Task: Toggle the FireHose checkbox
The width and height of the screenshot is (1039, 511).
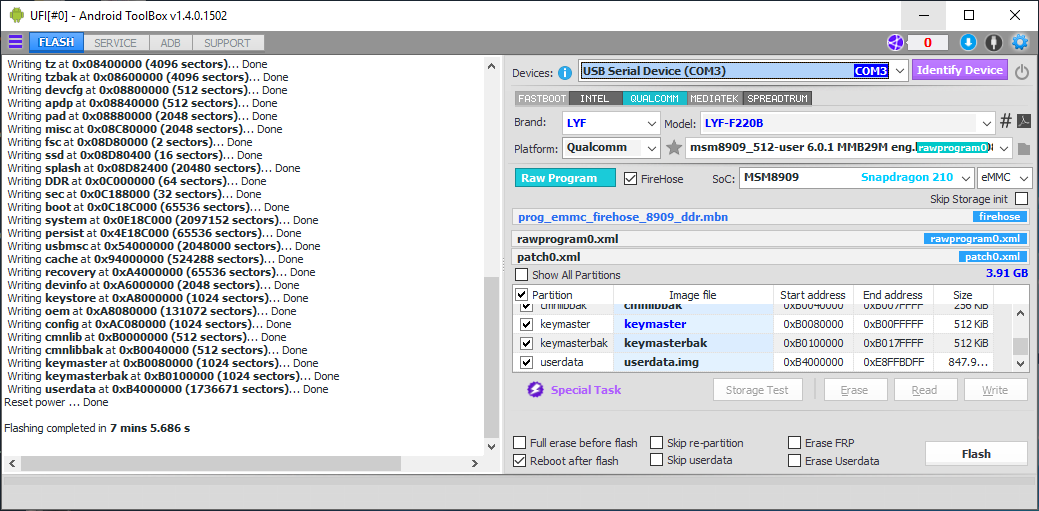Action: [630, 179]
